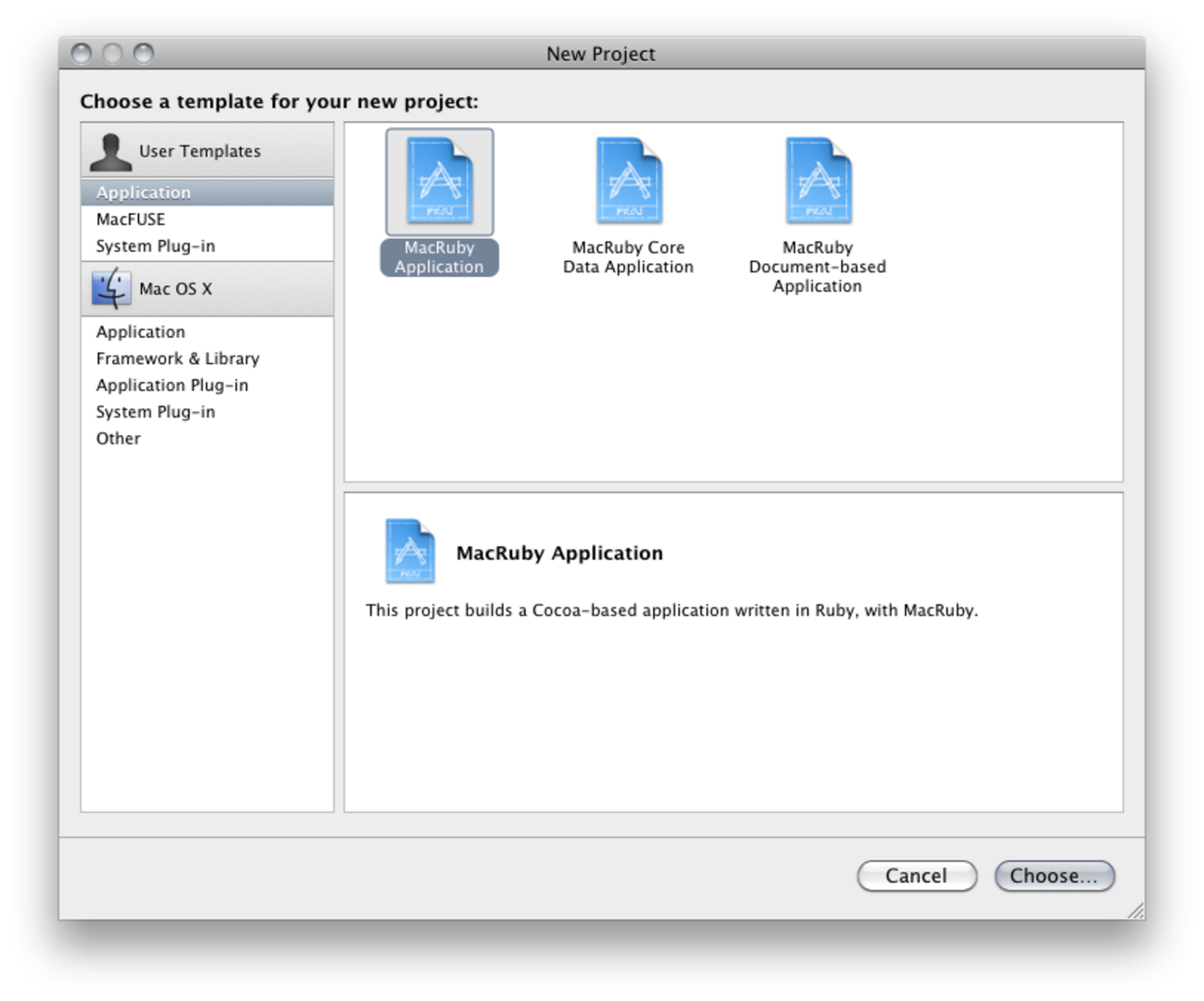Image resolution: width=1204 pixels, height=1001 pixels.
Task: Select MacFUSE in the sidebar
Action: [x=207, y=219]
